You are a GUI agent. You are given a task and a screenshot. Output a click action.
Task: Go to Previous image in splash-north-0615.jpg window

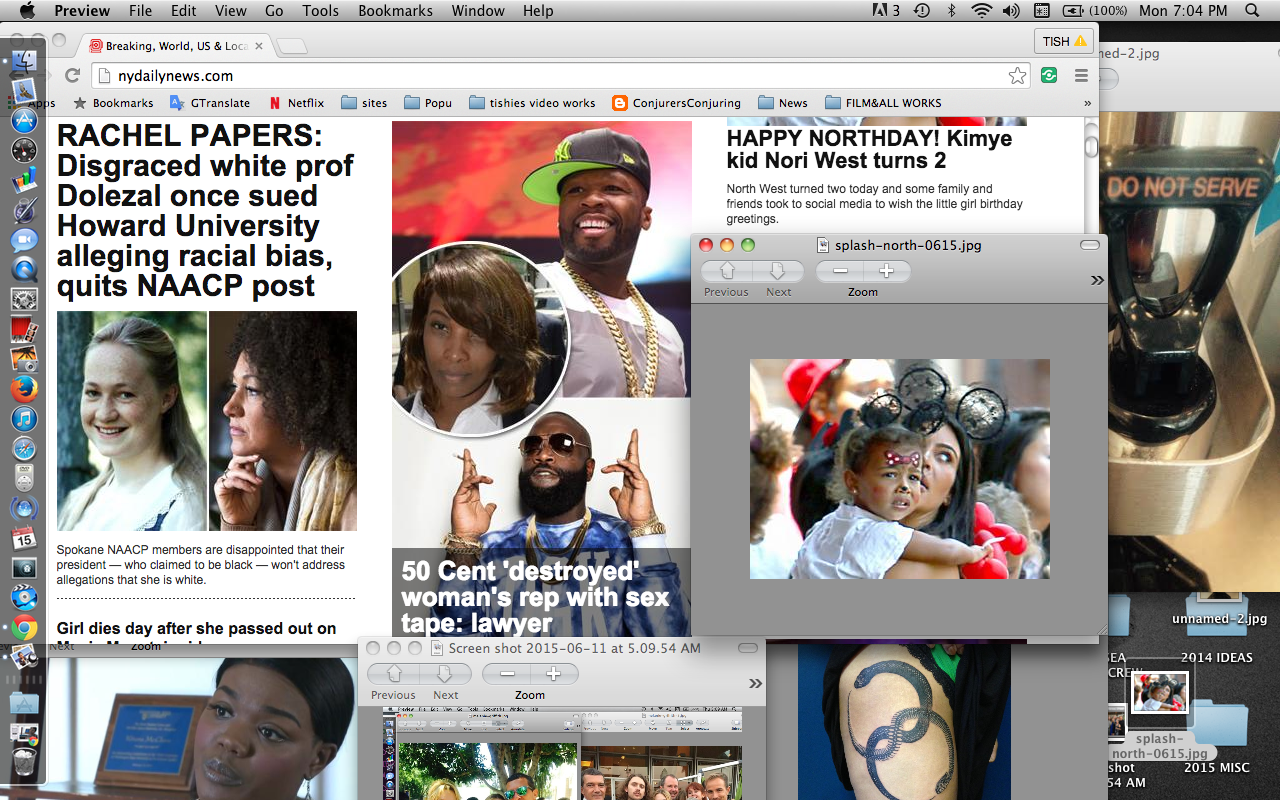(x=727, y=271)
